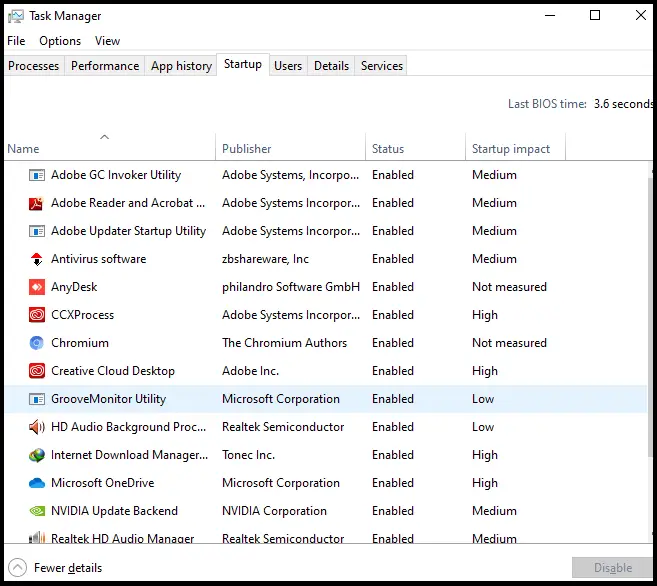Click the HD Audio speaker icon
Image resolution: width=657 pixels, height=586 pixels.
[x=37, y=427]
